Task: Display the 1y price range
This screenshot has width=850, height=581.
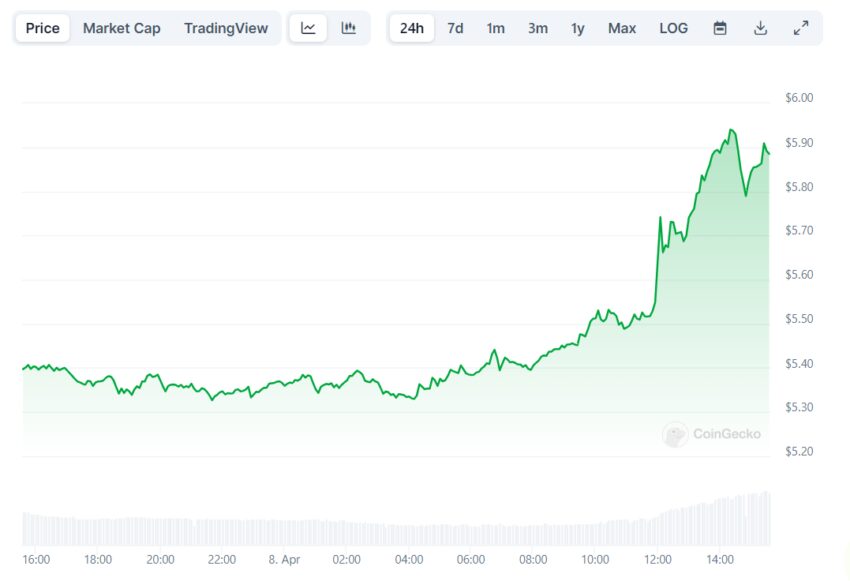Action: click(578, 28)
